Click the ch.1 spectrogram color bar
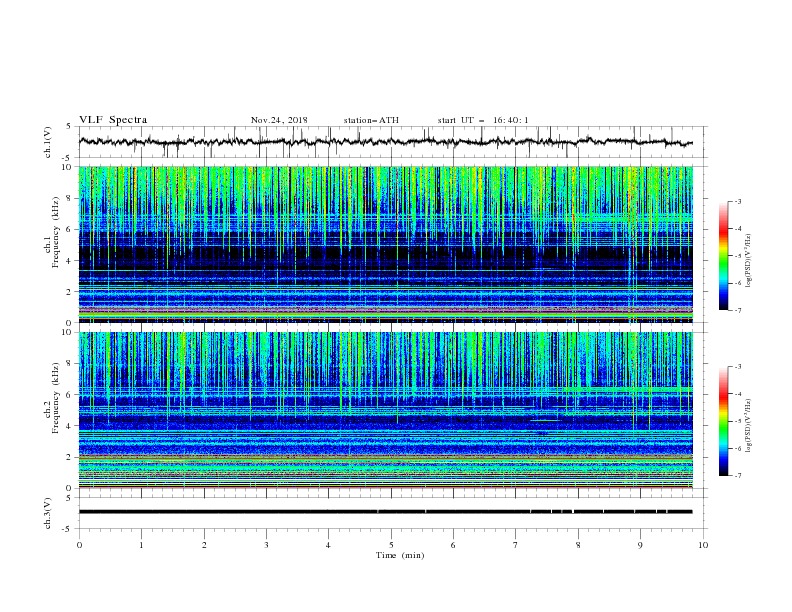This screenshot has width=792, height=612. pos(723,255)
